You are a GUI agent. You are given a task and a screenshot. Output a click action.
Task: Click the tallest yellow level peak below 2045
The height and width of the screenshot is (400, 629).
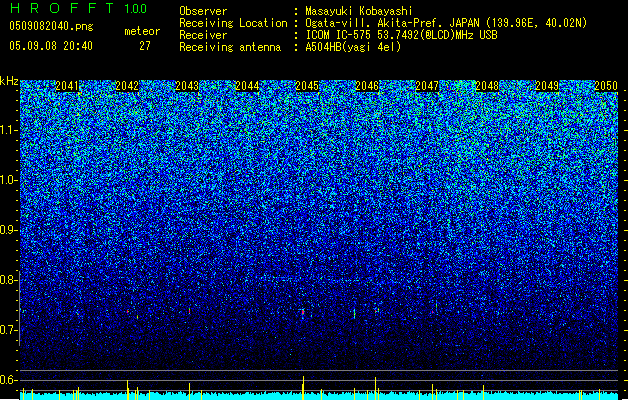click(303, 388)
